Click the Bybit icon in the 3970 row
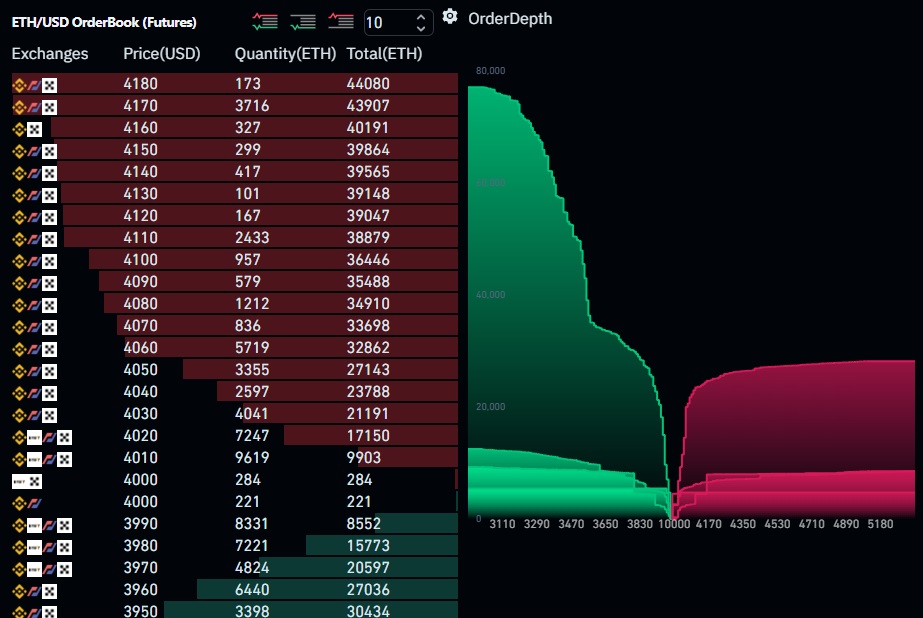The height and width of the screenshot is (618, 923). pyautogui.click(x=34, y=569)
